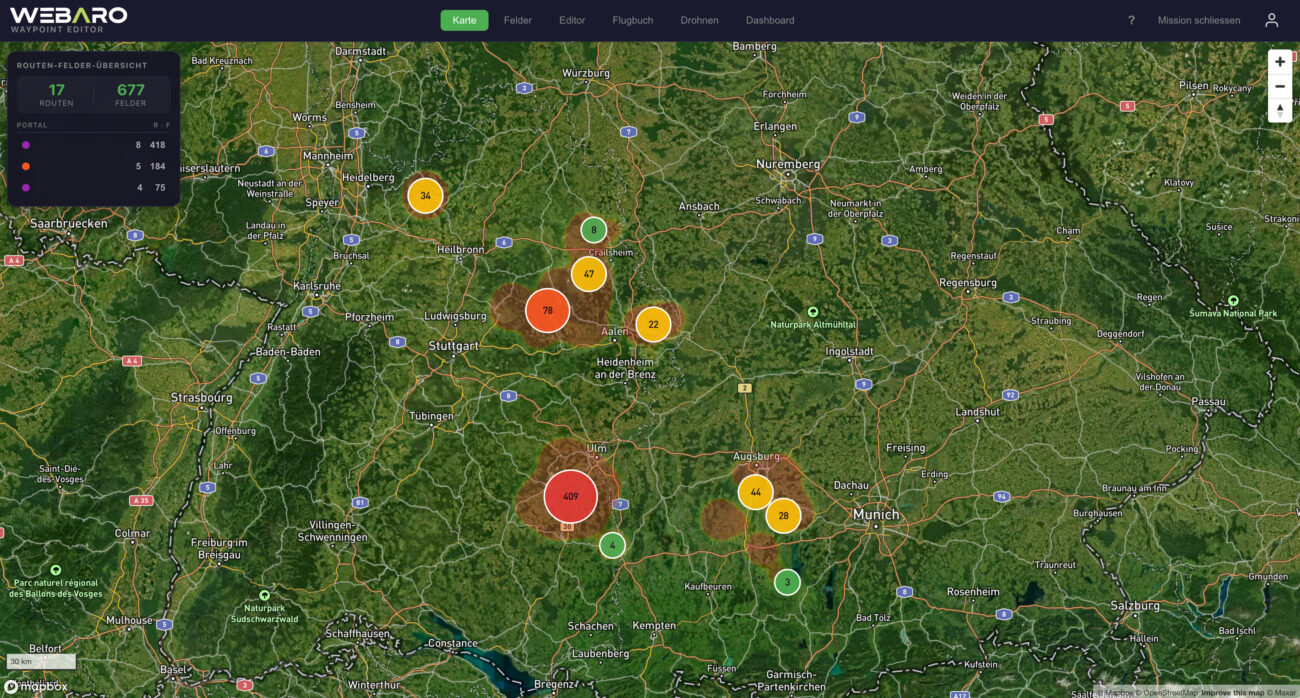Select the orange 78 cluster marker
Viewport: 1300px width, 698px height.
[547, 310]
